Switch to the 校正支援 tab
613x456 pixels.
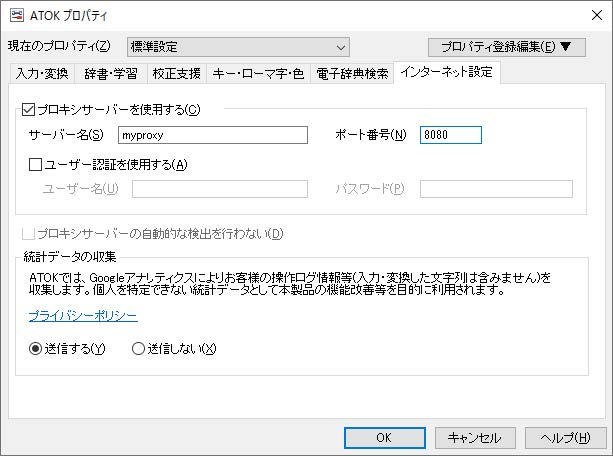pyautogui.click(x=177, y=74)
